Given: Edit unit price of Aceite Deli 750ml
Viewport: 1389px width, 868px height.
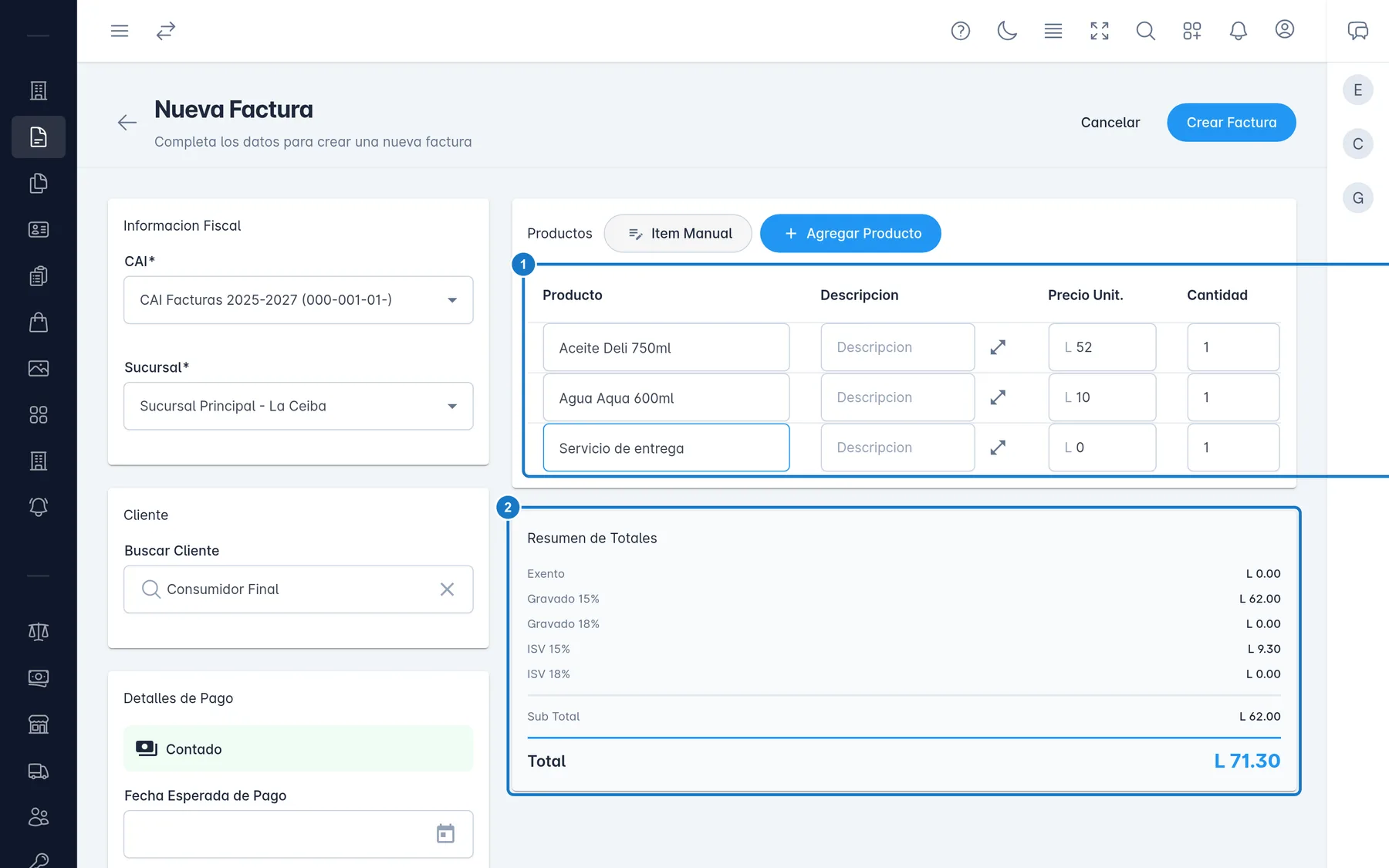Looking at the screenshot, I should [1102, 347].
